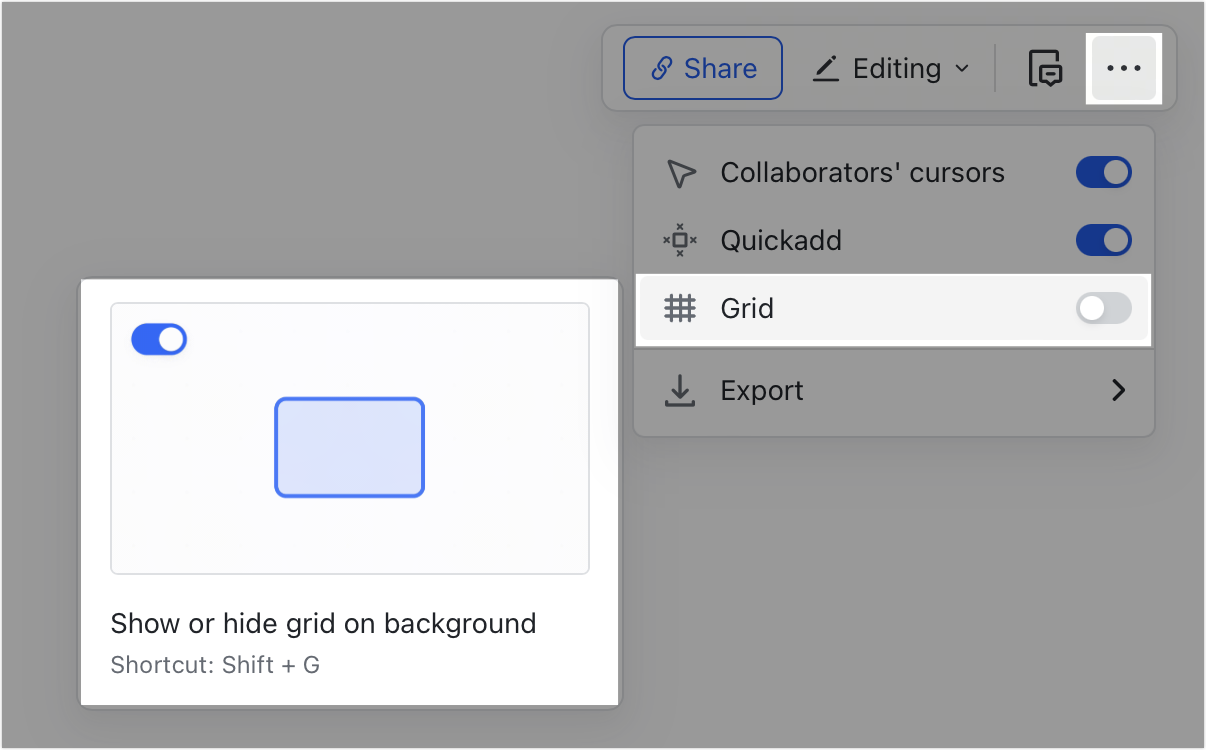Enable the Grid toggle switch
This screenshot has height=750, width=1206.
[1103, 308]
